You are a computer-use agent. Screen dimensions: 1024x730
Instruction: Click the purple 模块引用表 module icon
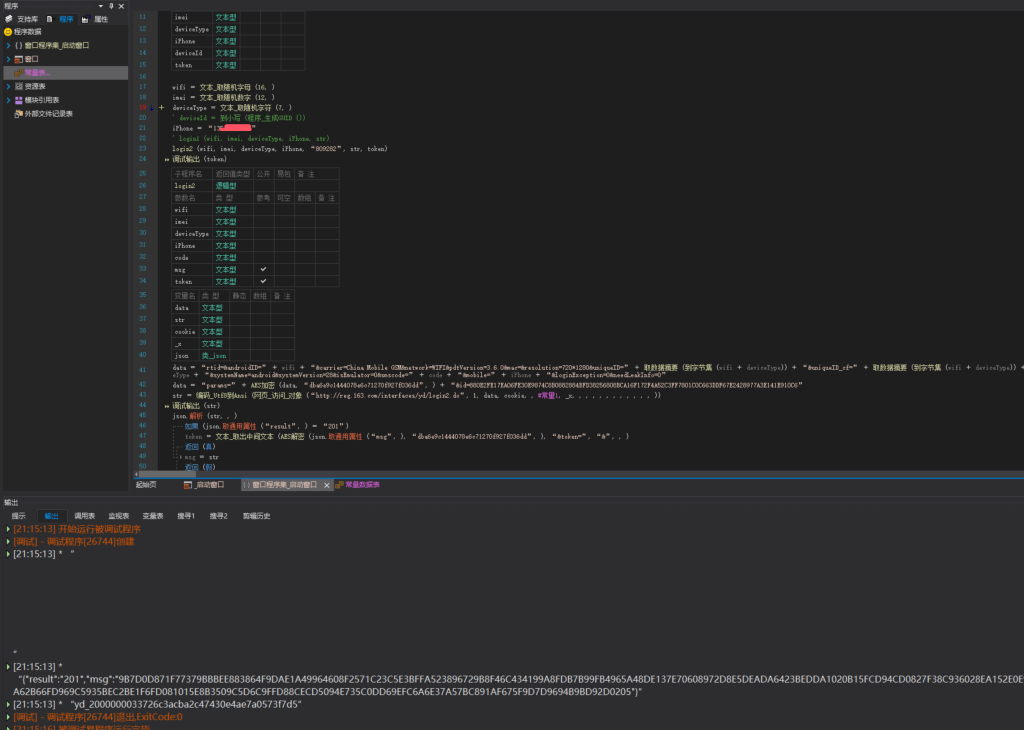(19, 101)
